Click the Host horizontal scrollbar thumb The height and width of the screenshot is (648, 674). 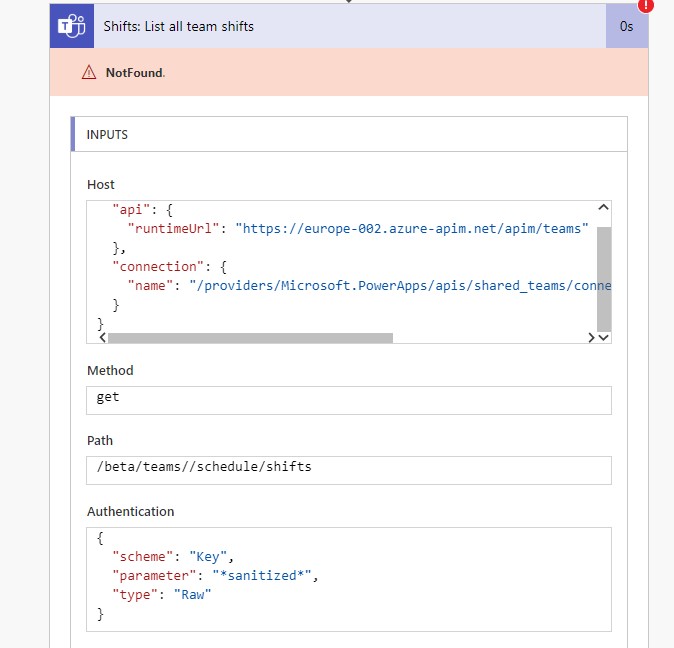250,338
